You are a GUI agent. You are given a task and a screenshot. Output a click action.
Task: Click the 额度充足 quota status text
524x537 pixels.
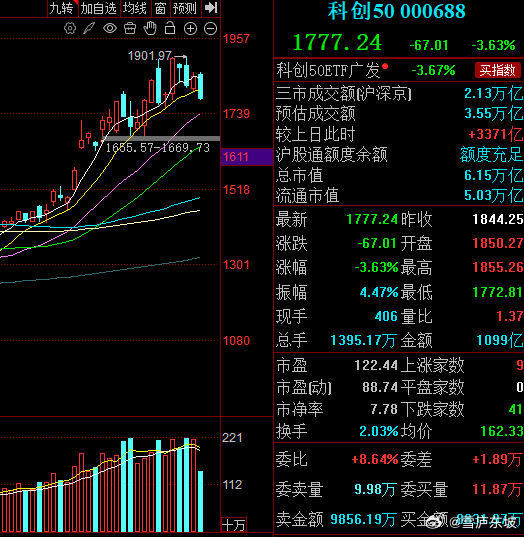[491, 154]
